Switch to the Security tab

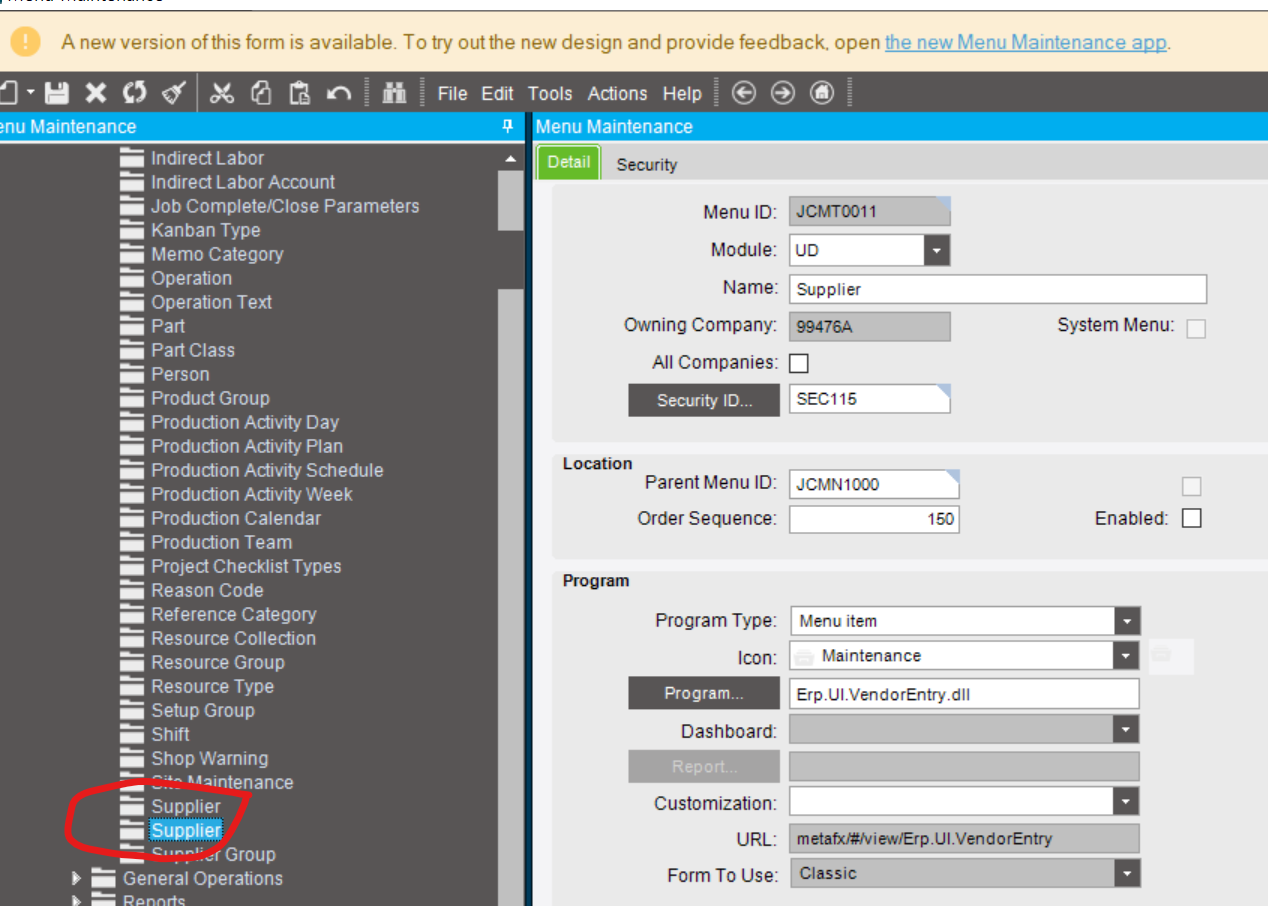coord(646,164)
